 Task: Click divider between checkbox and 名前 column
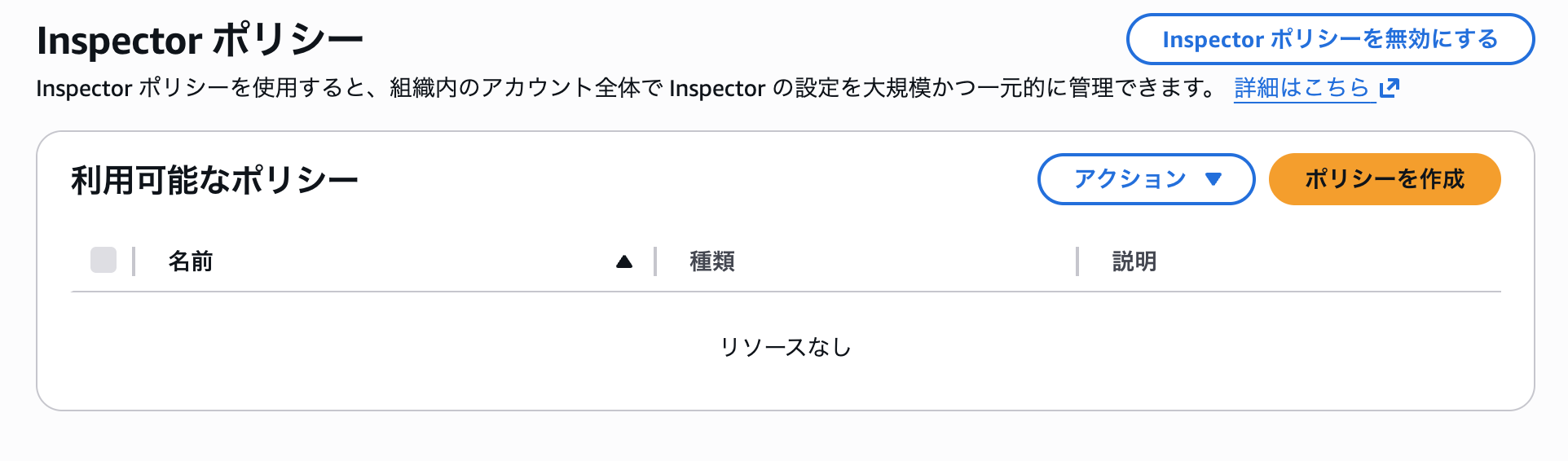(134, 261)
